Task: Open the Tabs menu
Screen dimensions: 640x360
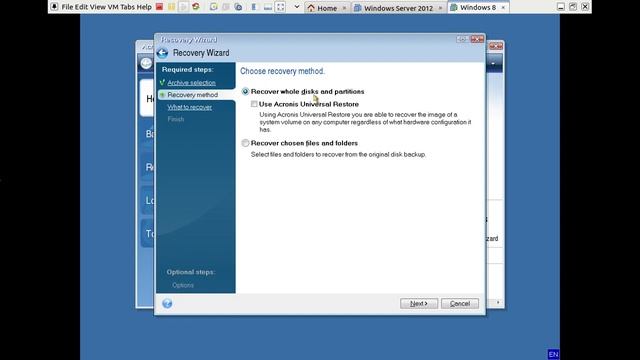Action: tap(127, 7)
